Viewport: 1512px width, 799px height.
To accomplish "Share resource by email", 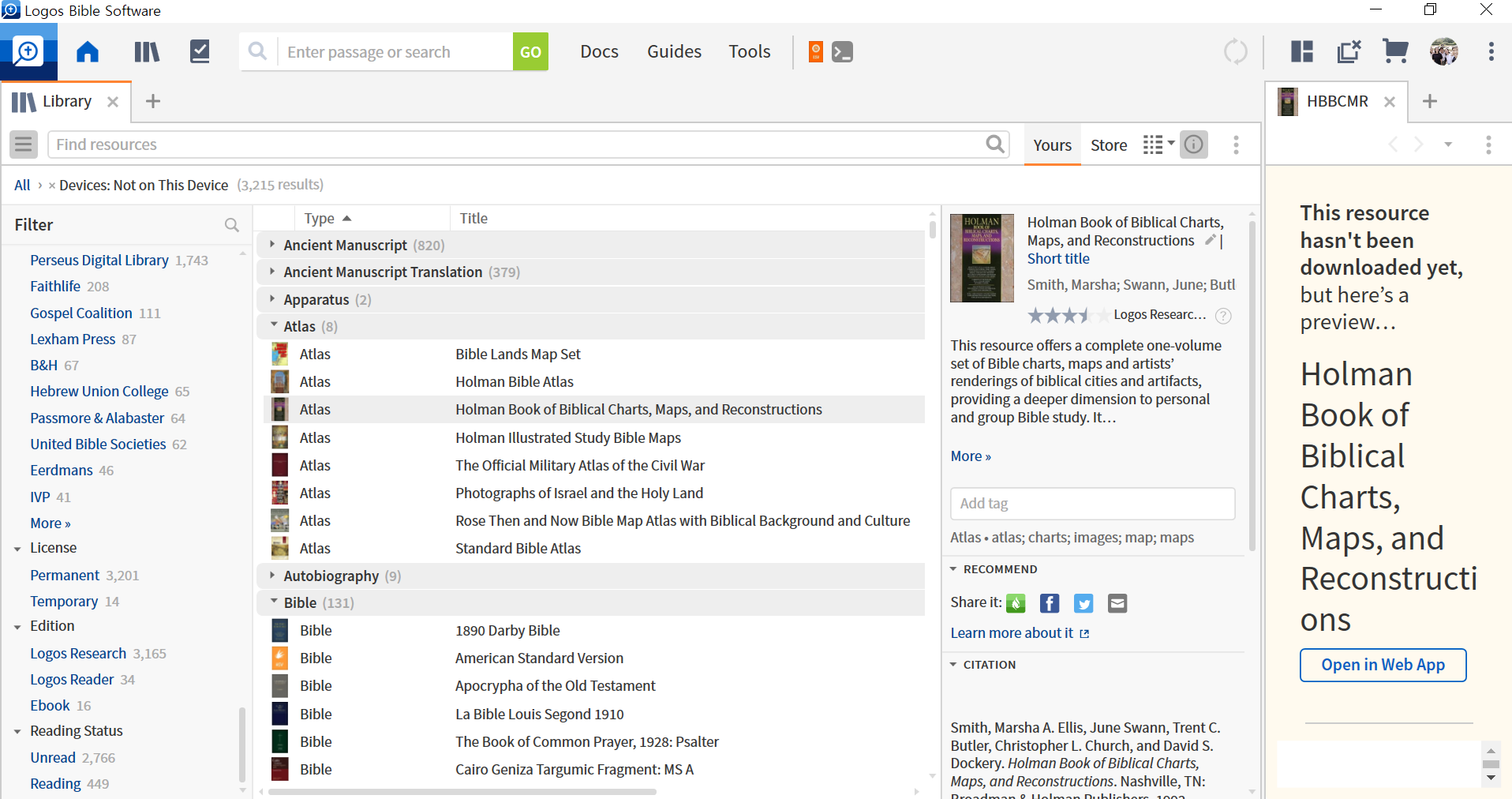I will click(x=1117, y=603).
